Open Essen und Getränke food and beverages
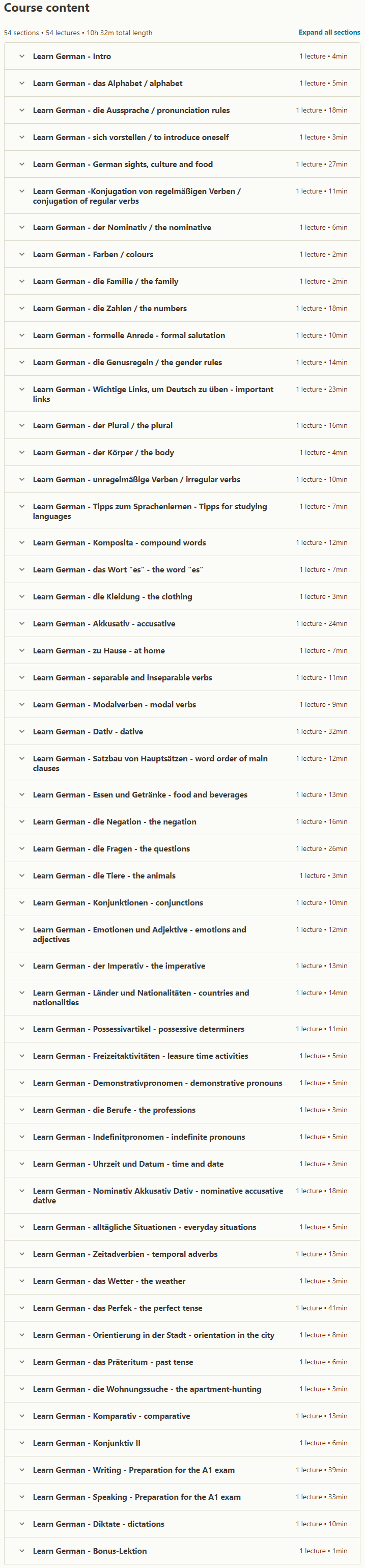Screen dimensions: 365x1568 [x=182, y=795]
